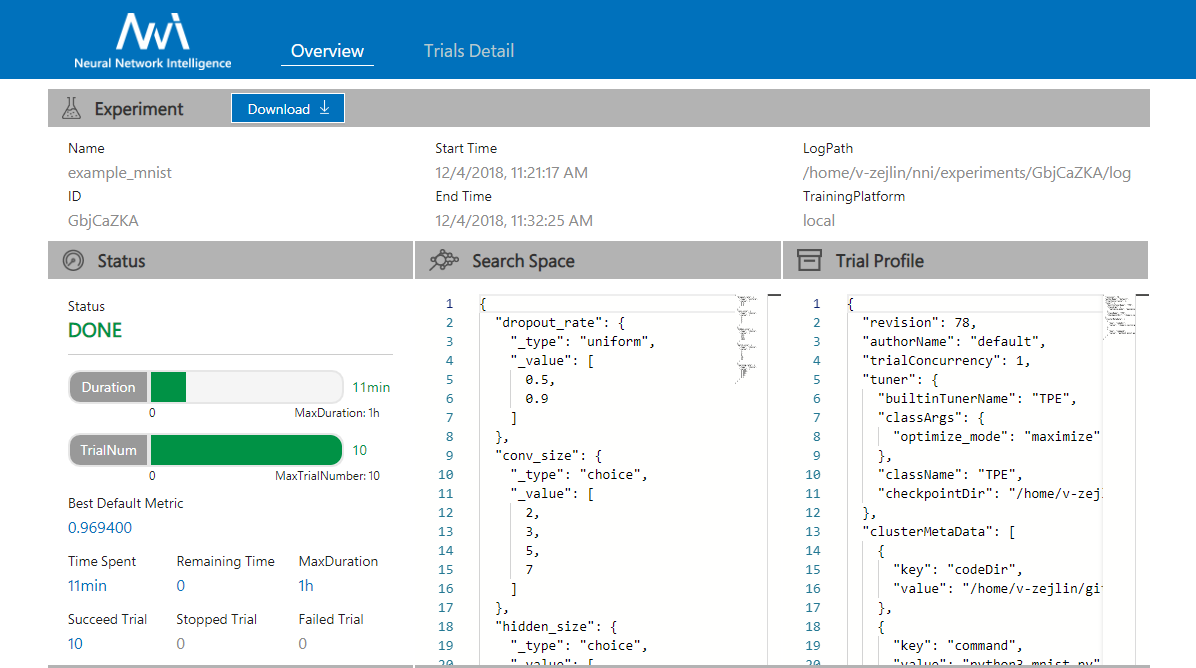Switch to the Overview tab

click(327, 50)
